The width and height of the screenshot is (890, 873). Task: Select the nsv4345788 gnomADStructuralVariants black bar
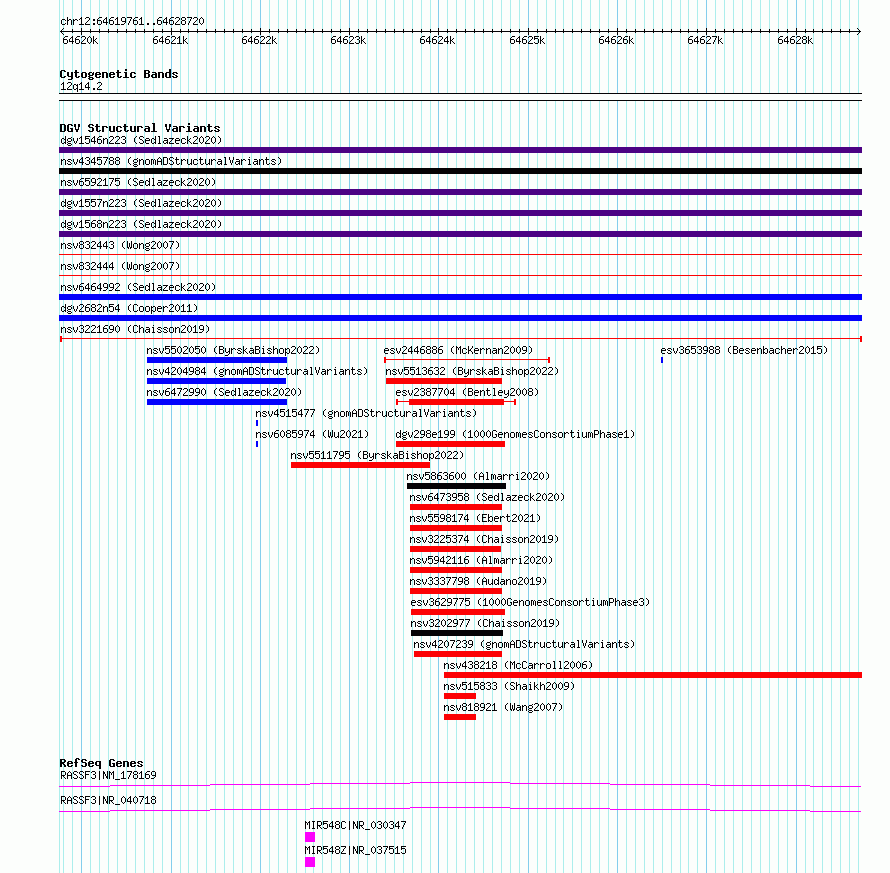460,171
